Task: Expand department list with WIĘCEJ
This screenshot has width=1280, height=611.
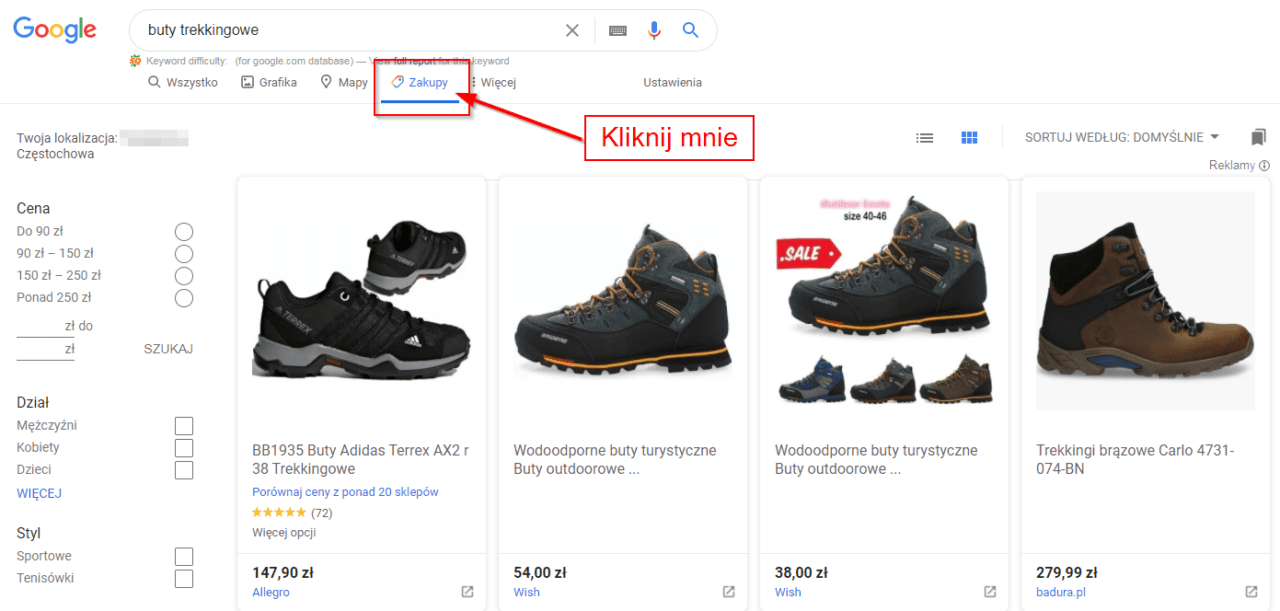Action: pyautogui.click(x=40, y=493)
